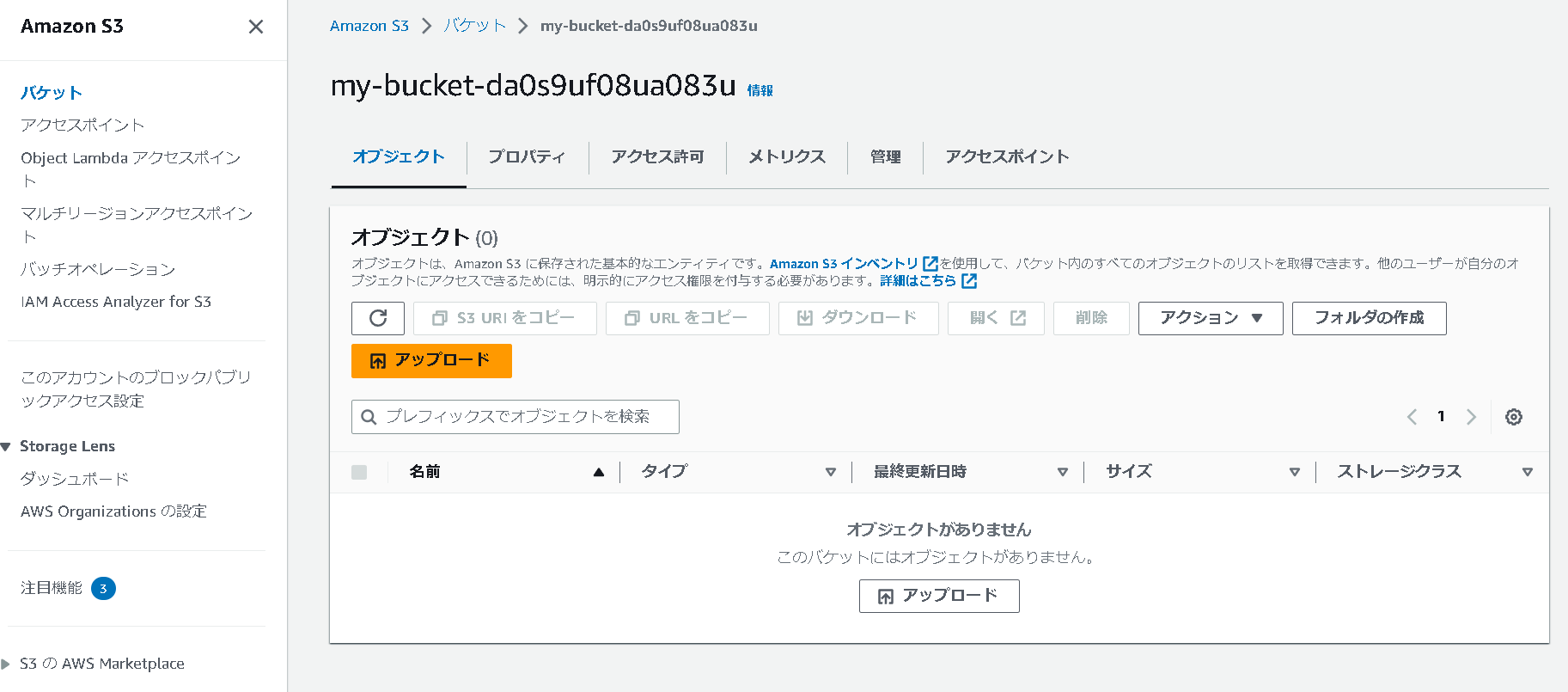This screenshot has width=1568, height=692.
Task: Click the search magnifier icon in the prefix field
Action: pos(369,417)
